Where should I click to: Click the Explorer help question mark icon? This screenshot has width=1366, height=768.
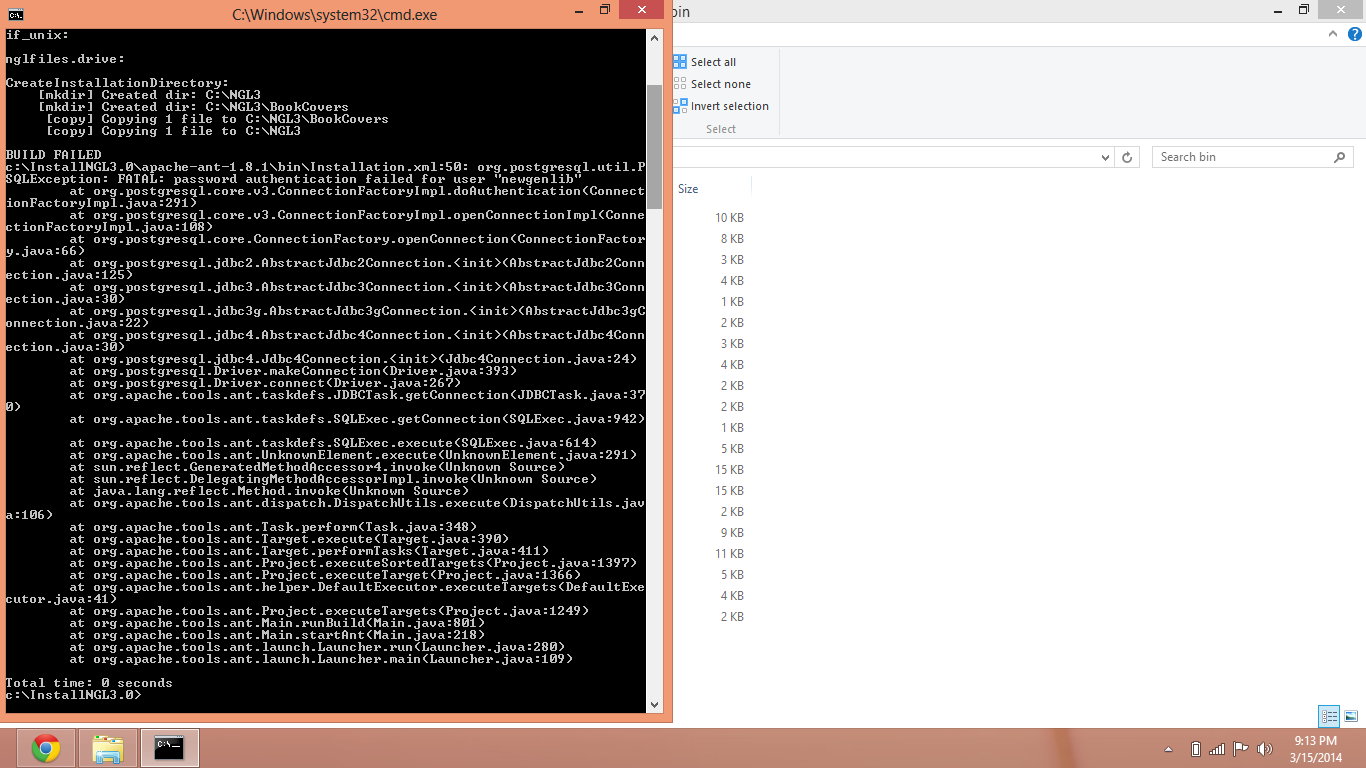click(1355, 34)
